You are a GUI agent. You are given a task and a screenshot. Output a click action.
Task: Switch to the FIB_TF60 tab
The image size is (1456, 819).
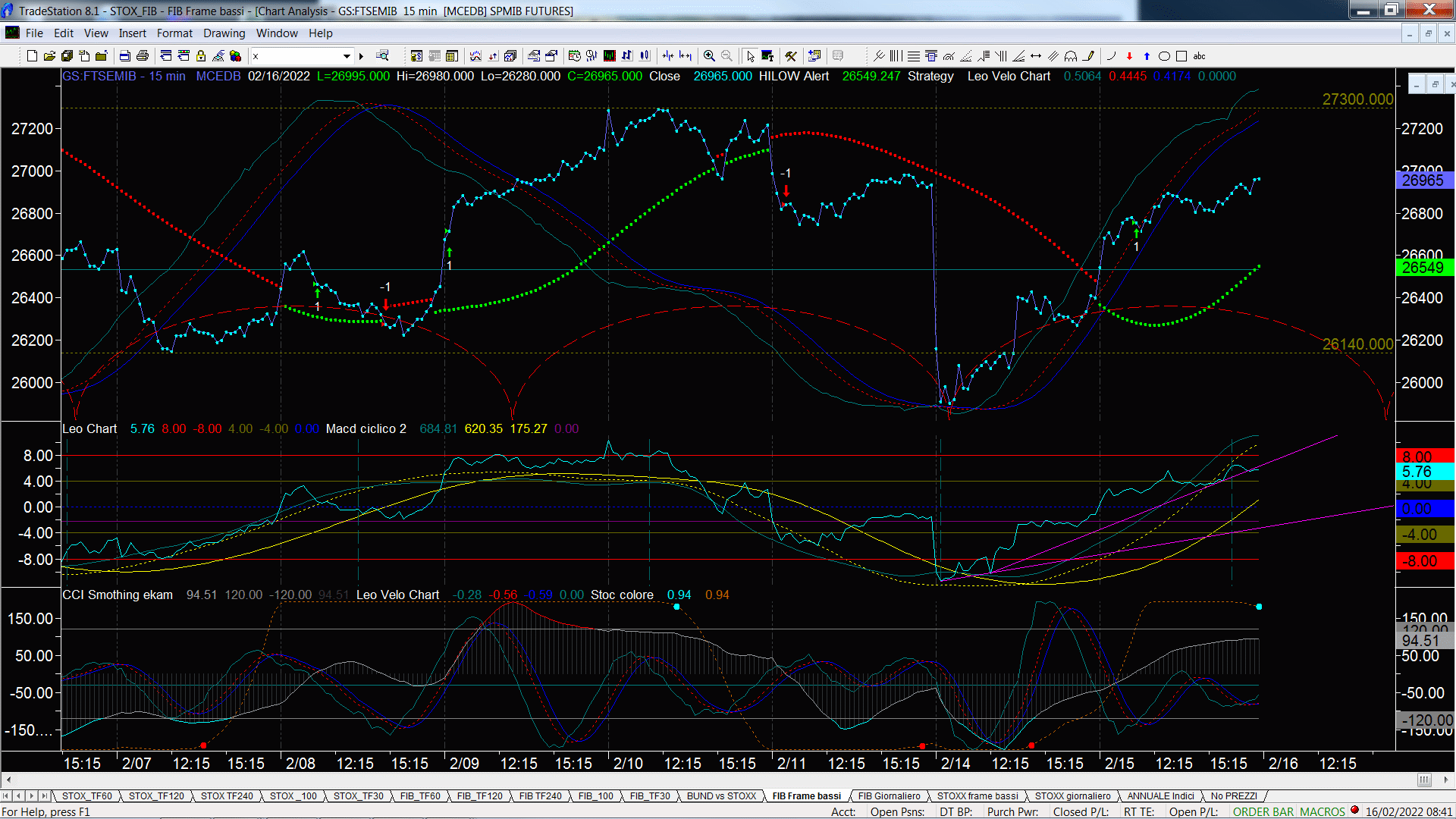point(420,796)
